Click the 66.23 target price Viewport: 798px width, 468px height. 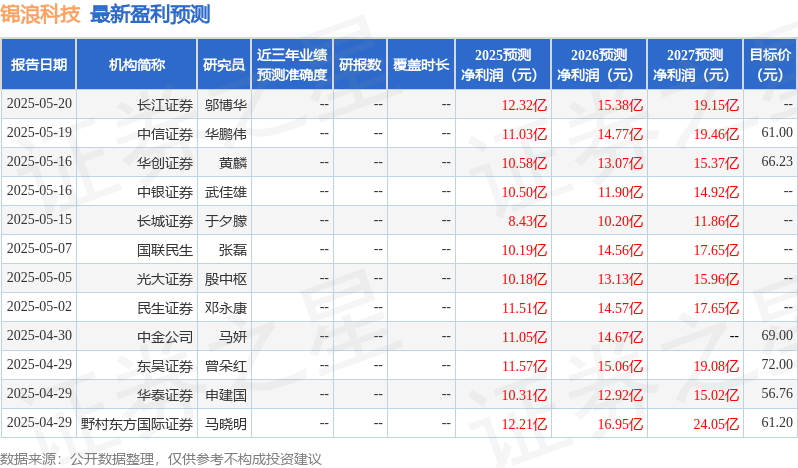(777, 162)
